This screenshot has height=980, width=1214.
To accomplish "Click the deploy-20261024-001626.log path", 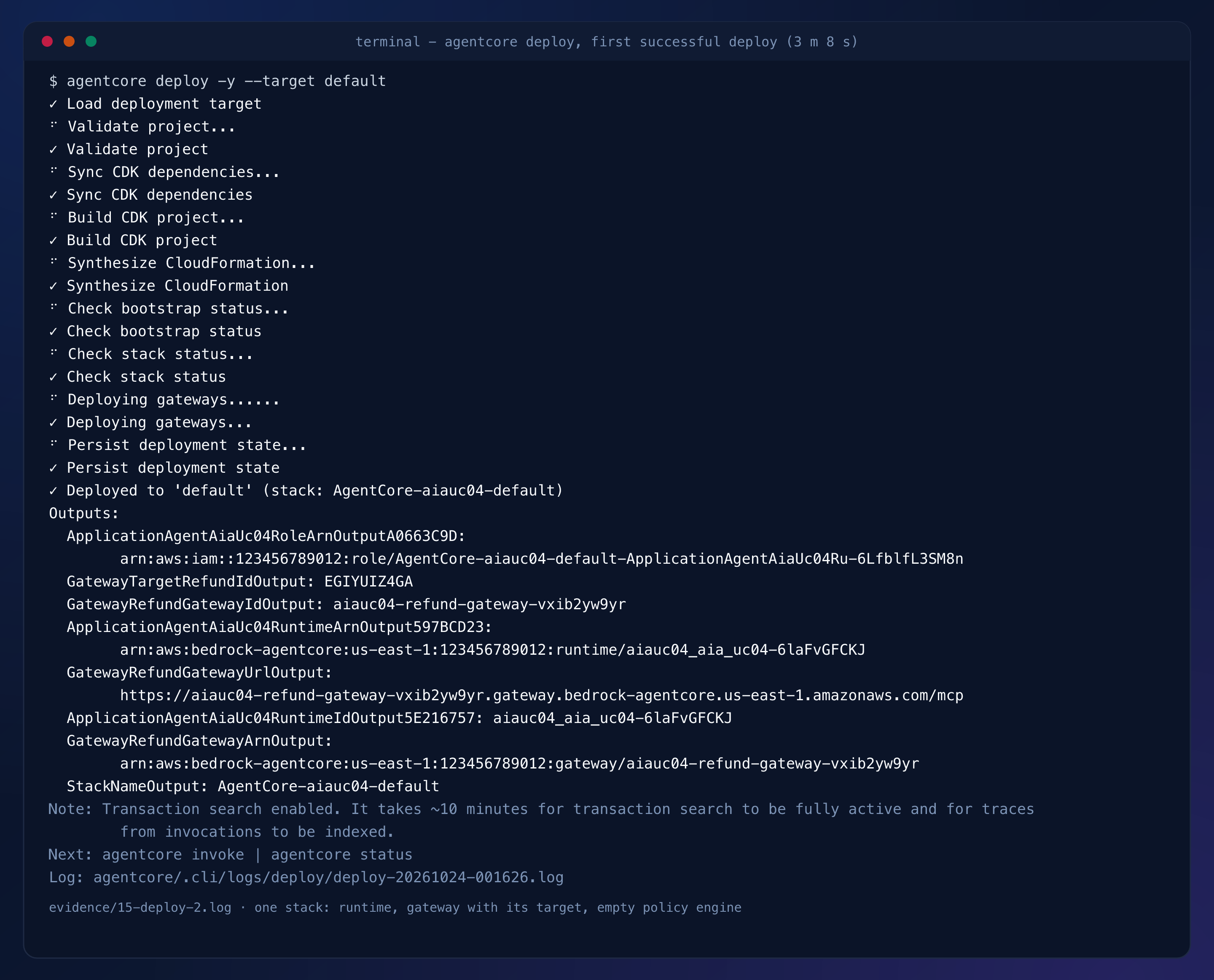I will pyautogui.click(x=328, y=878).
